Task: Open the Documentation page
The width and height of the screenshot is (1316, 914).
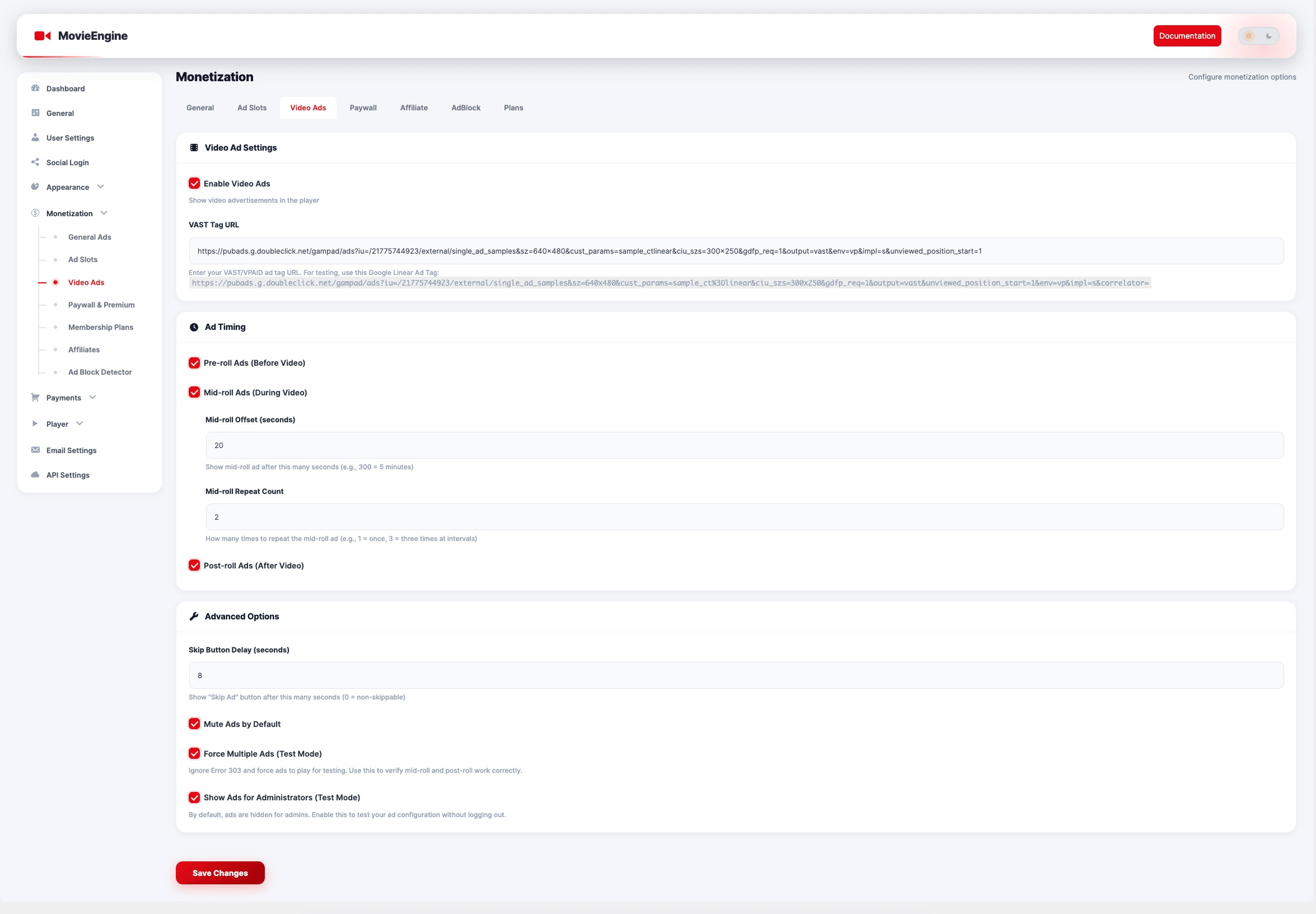Action: [x=1186, y=35]
